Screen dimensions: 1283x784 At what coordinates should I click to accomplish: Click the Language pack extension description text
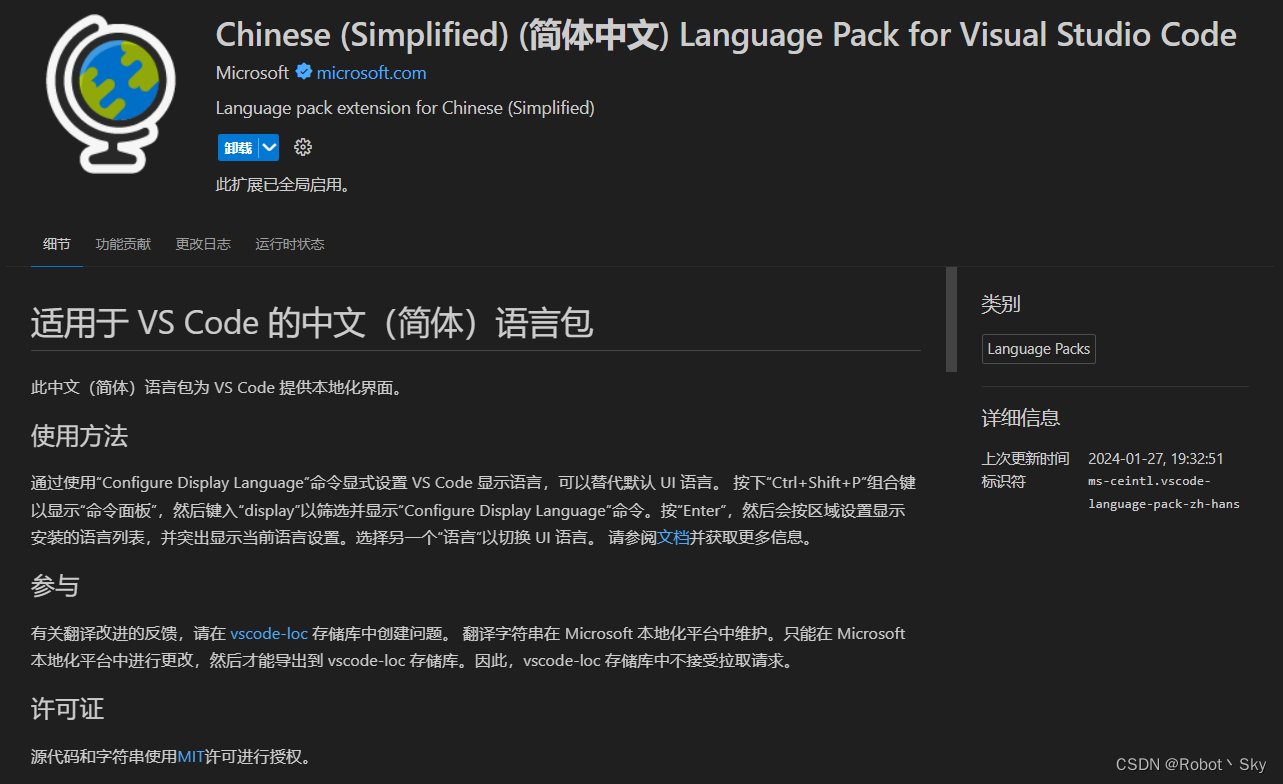405,108
